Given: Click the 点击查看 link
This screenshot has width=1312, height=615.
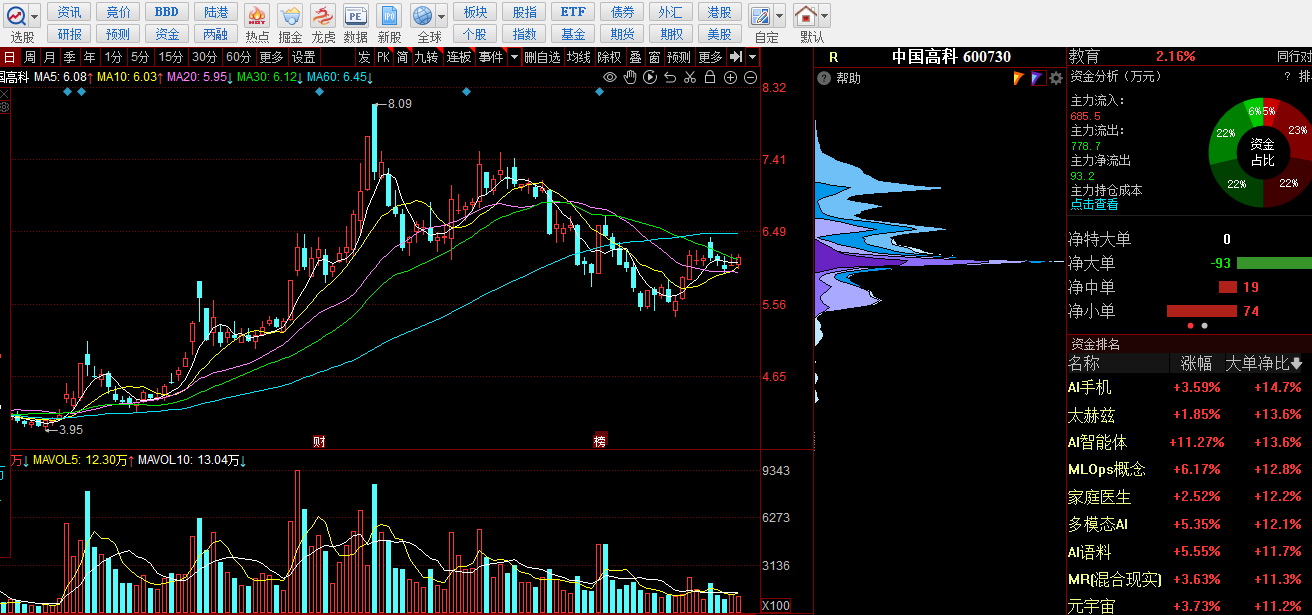Looking at the screenshot, I should tap(1094, 204).
